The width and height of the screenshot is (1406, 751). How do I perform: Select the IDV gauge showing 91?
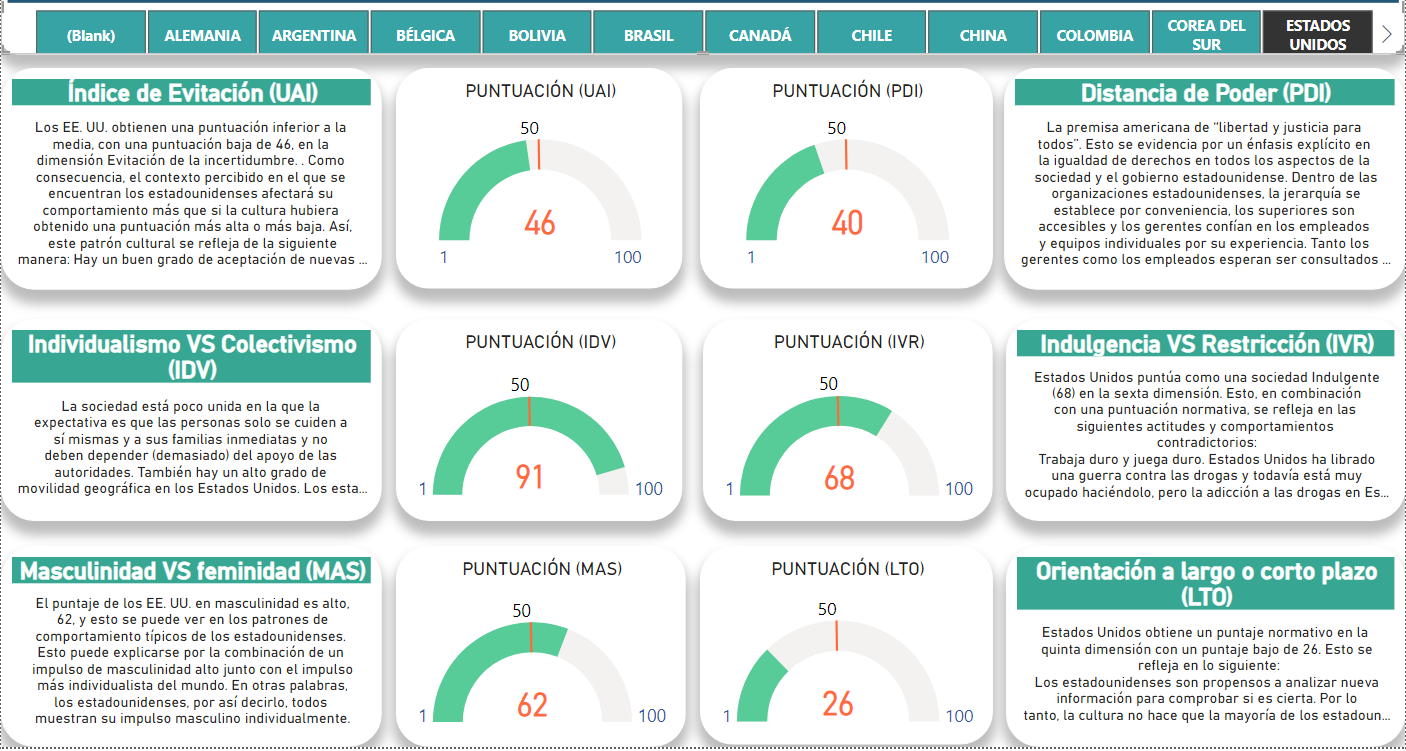point(529,476)
